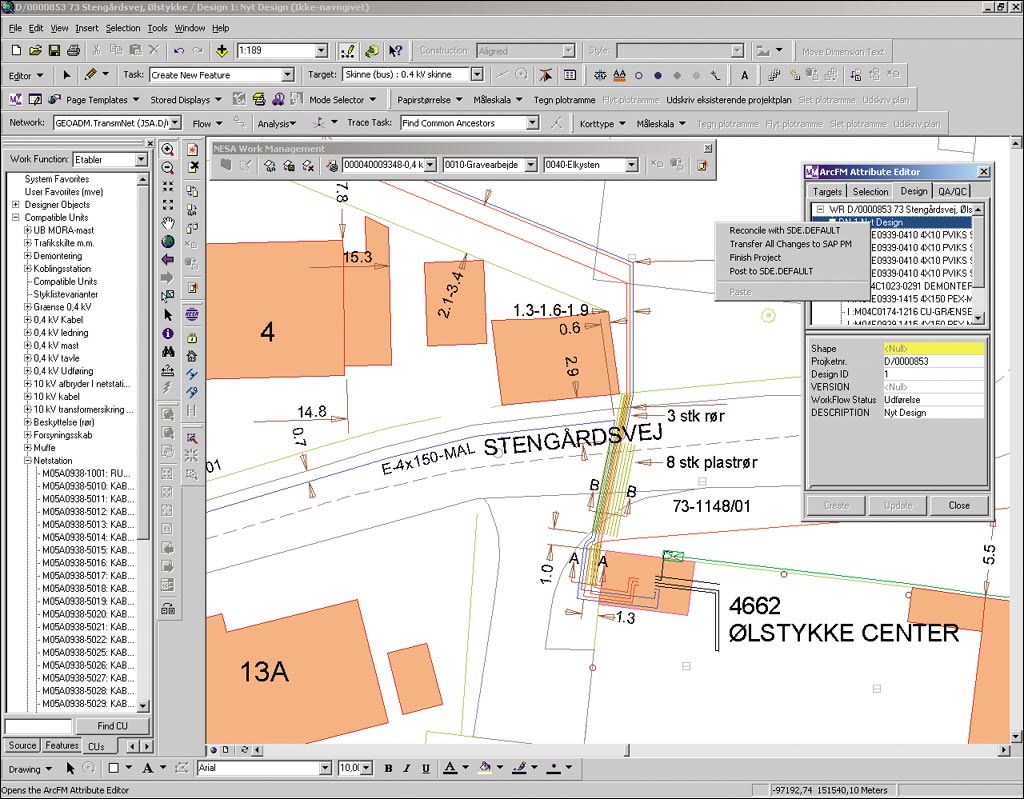Open the Find binoculars tool
The image size is (1024, 799).
click(168, 351)
